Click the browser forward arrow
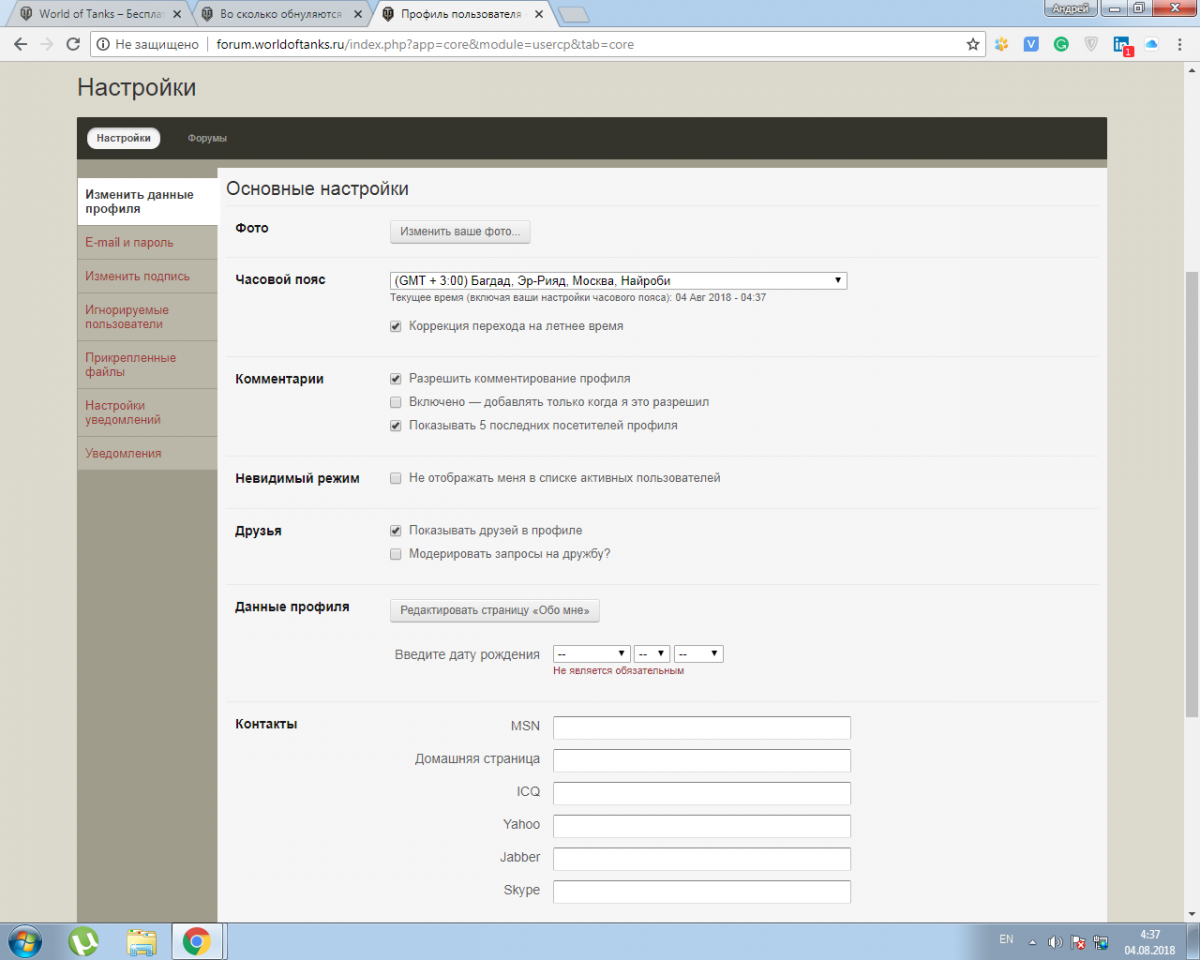Screen dimensions: 1200x960 point(46,44)
